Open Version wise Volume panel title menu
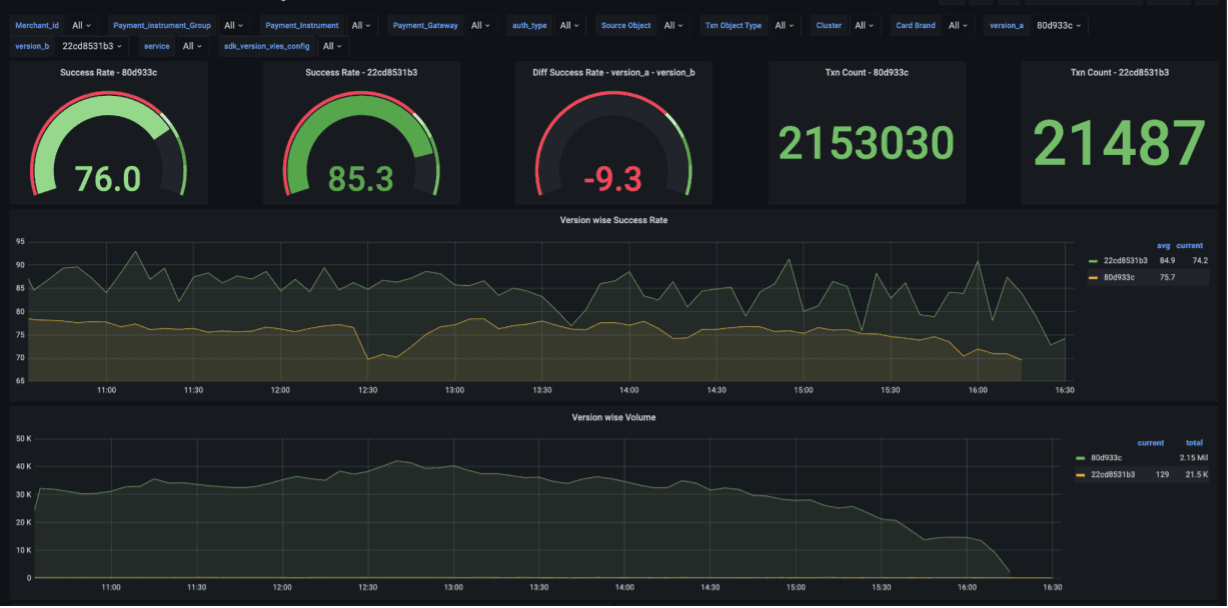This screenshot has height=608, width=1228. 613,416
